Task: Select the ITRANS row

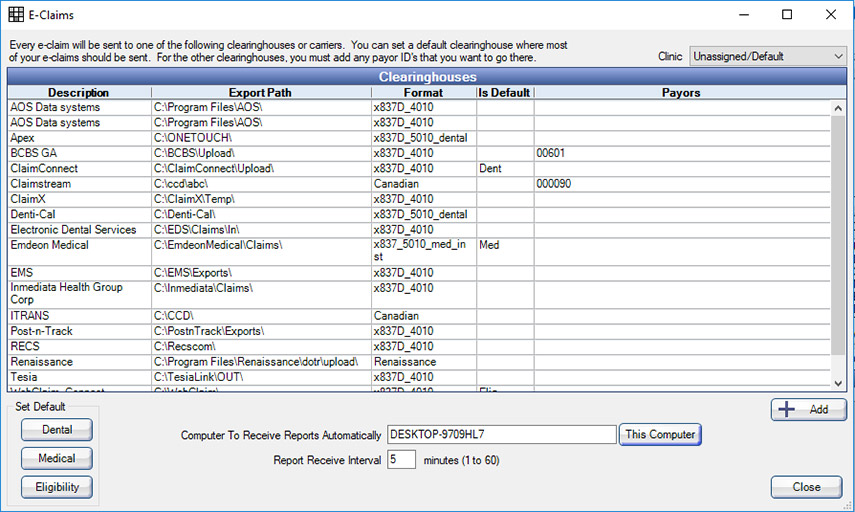Action: coord(419,316)
